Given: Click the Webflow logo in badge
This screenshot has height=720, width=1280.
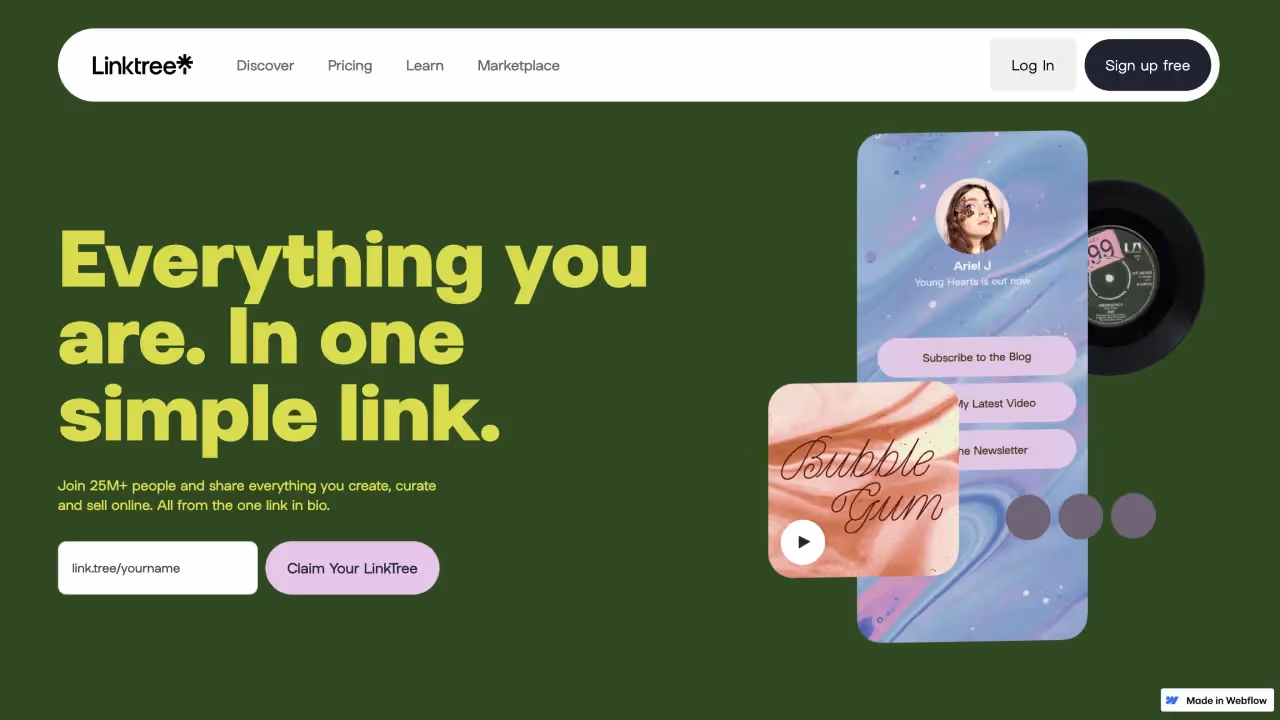Looking at the screenshot, I should [1172, 700].
